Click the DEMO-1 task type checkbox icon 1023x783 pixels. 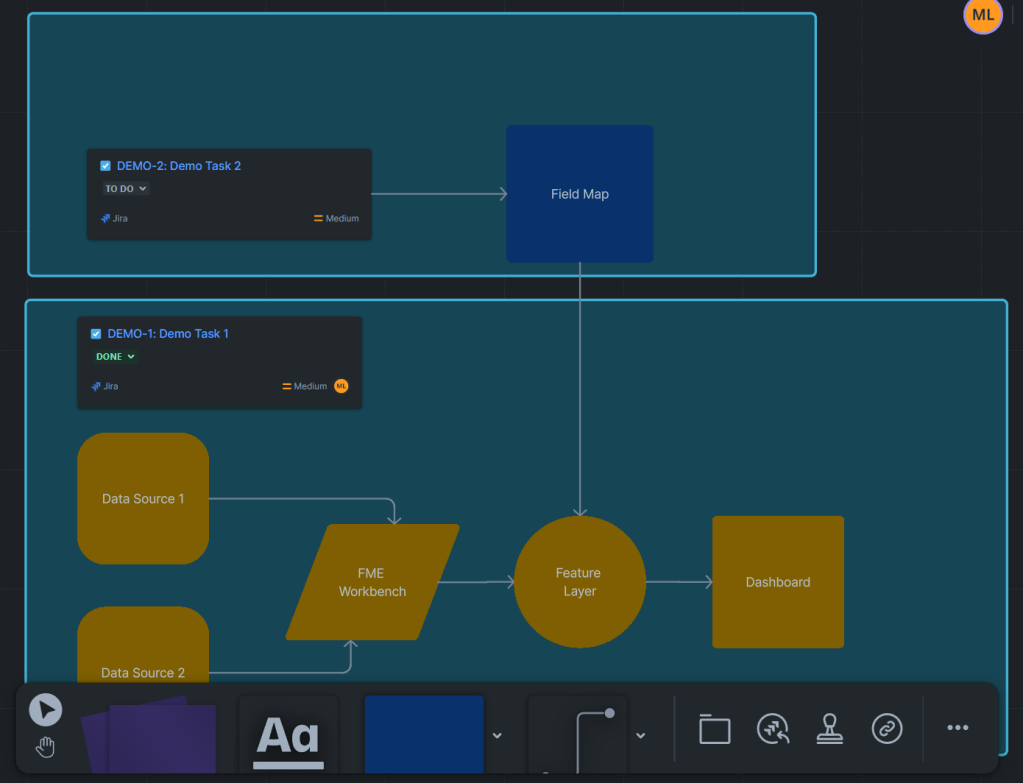(96, 334)
